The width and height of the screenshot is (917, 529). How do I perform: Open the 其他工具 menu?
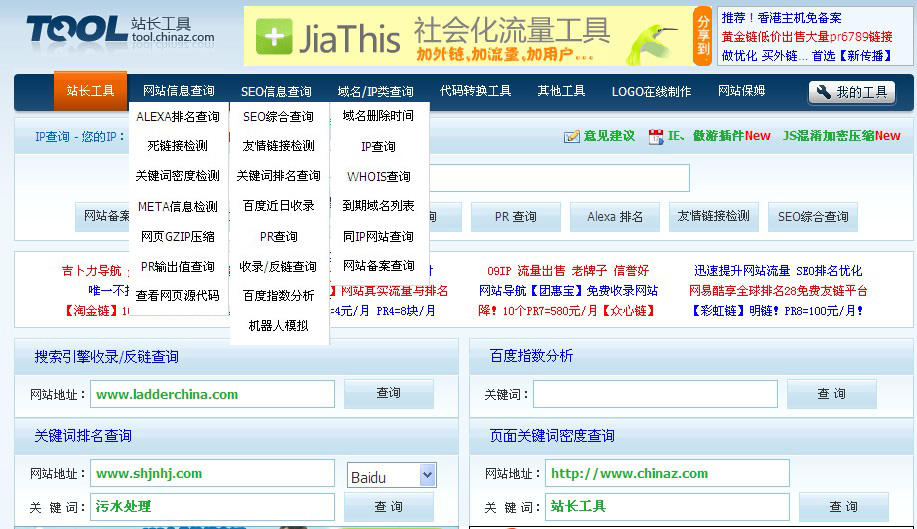[561, 91]
